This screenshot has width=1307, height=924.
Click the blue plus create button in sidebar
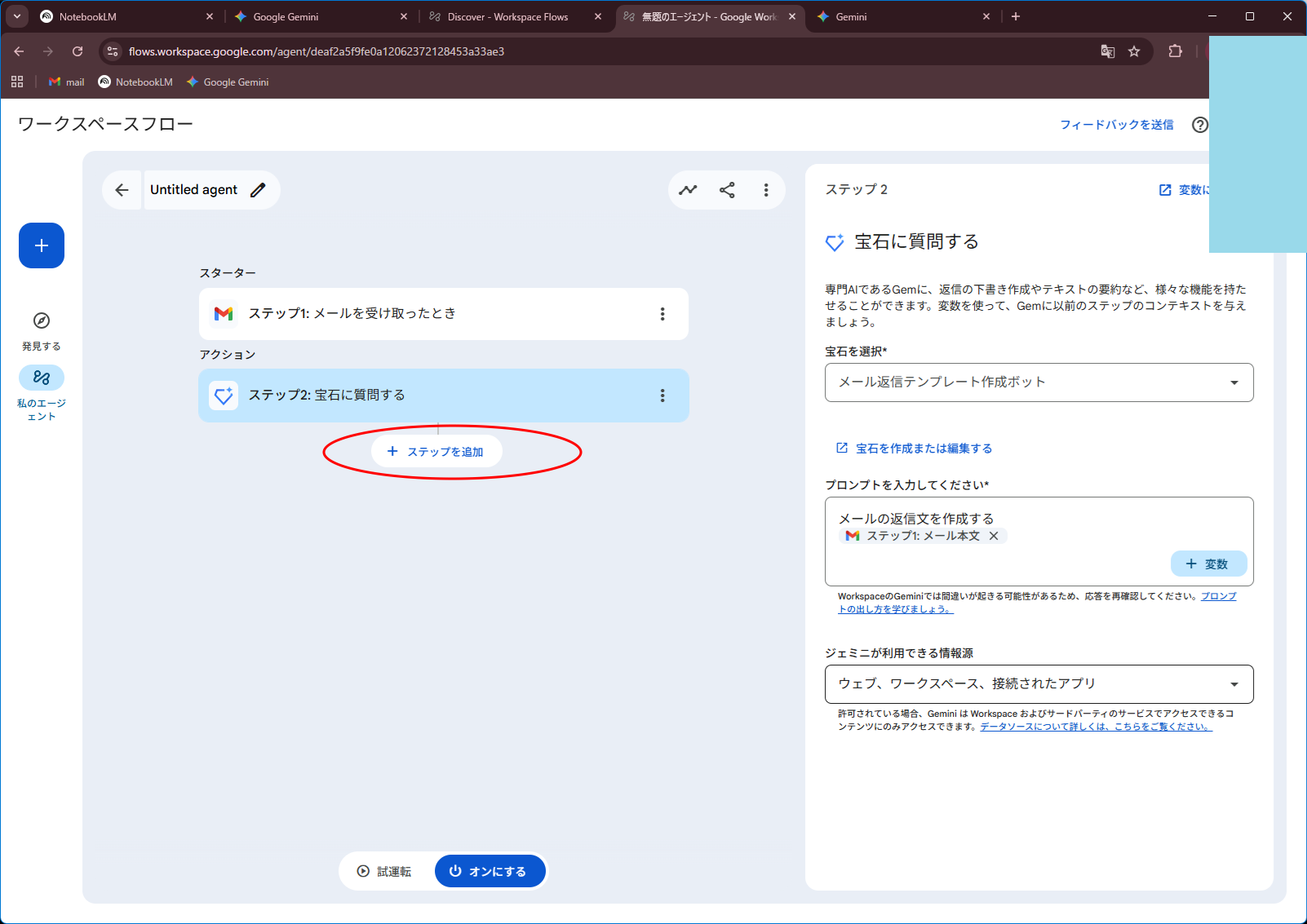coord(42,245)
